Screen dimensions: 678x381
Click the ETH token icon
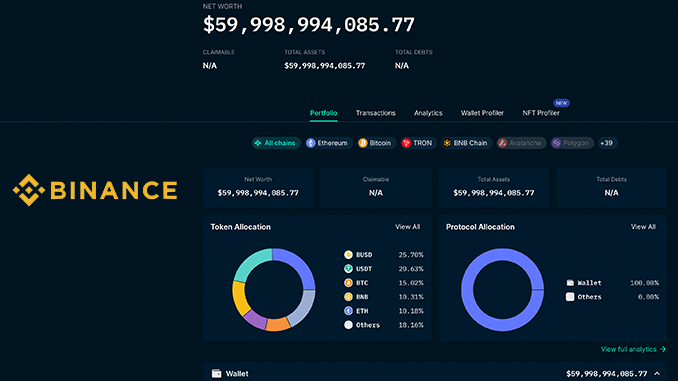348,311
